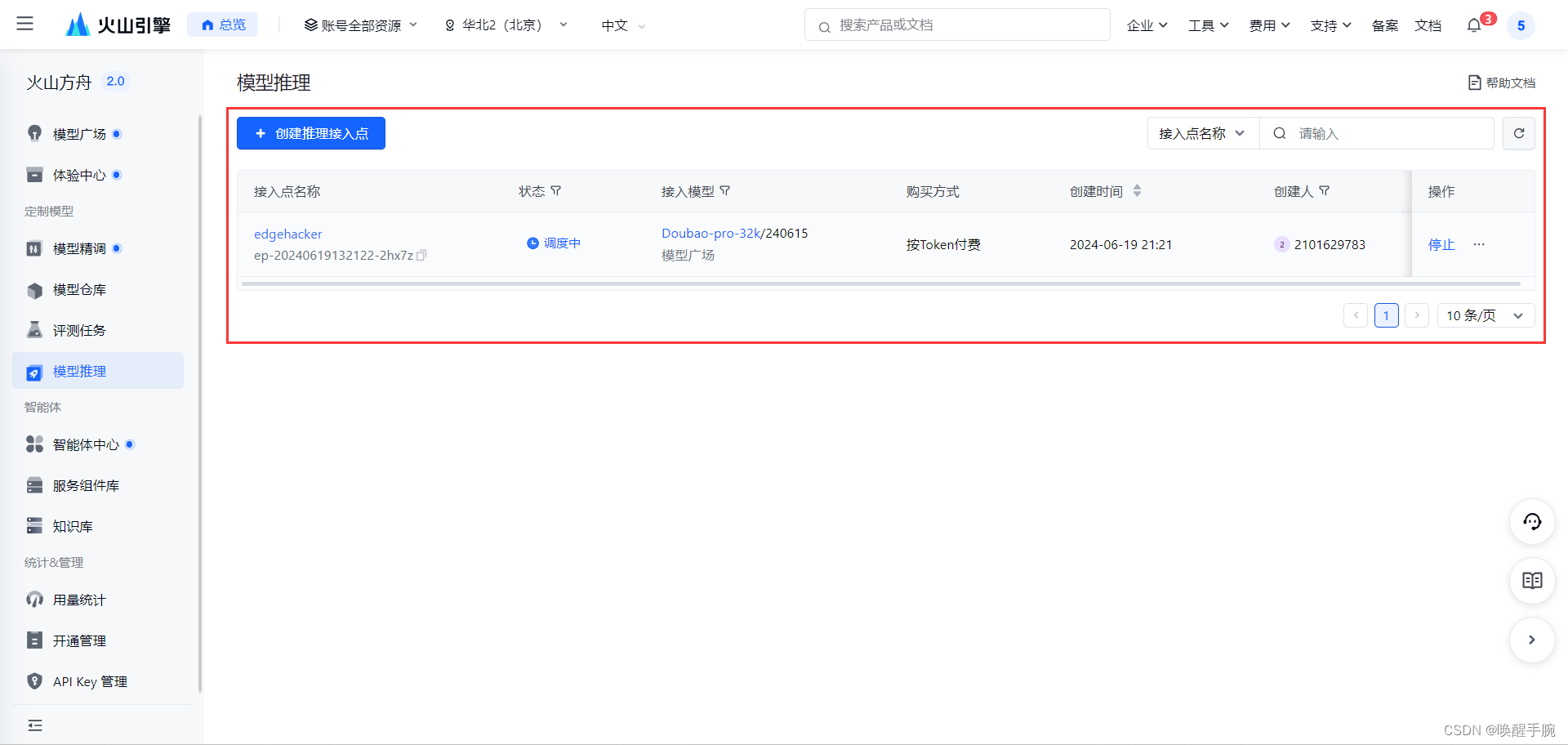
Task: Copy the endpoint ID ep-20240619132122-2hx7z
Action: [x=422, y=255]
